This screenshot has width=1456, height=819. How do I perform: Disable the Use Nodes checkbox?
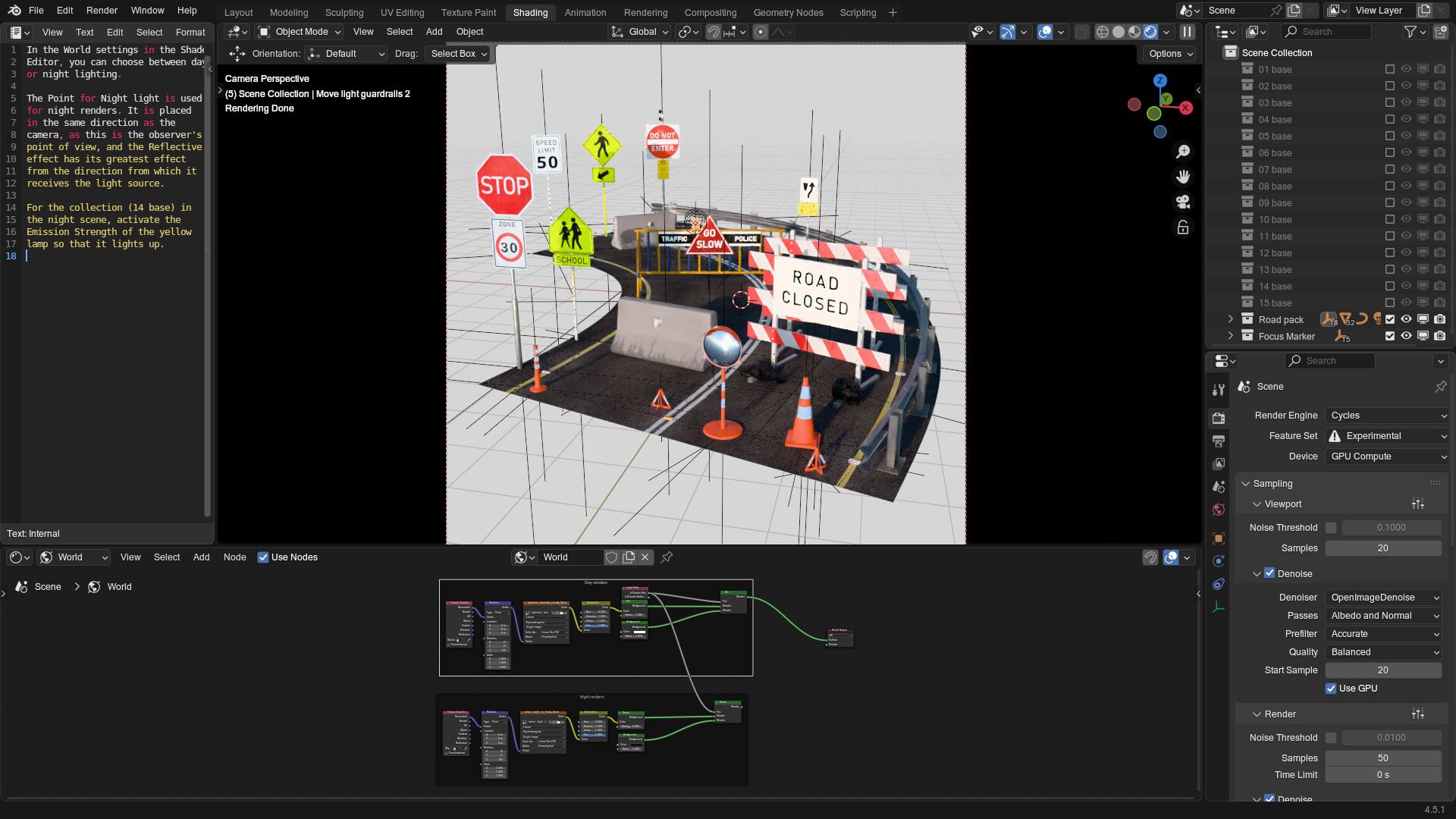coord(263,557)
